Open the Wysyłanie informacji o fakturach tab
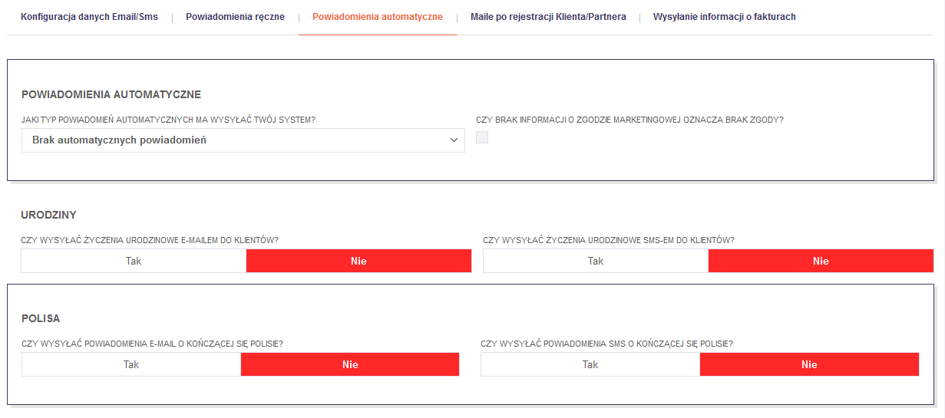 724,17
